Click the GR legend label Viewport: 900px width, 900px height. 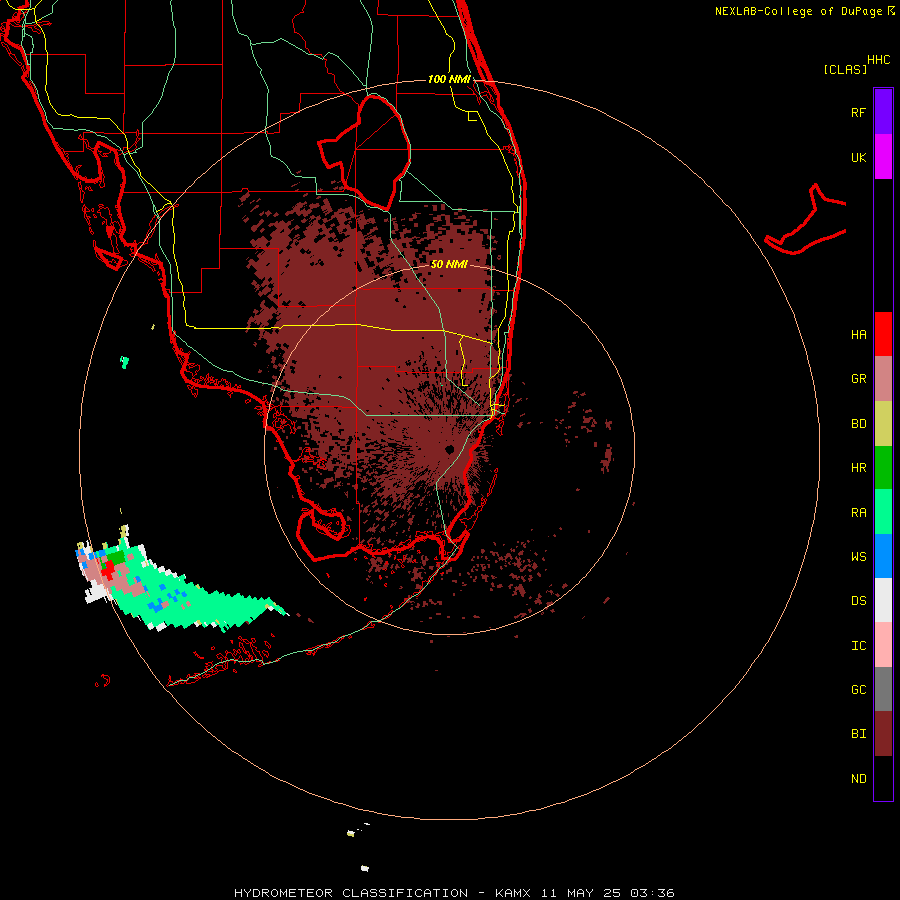[x=858, y=379]
